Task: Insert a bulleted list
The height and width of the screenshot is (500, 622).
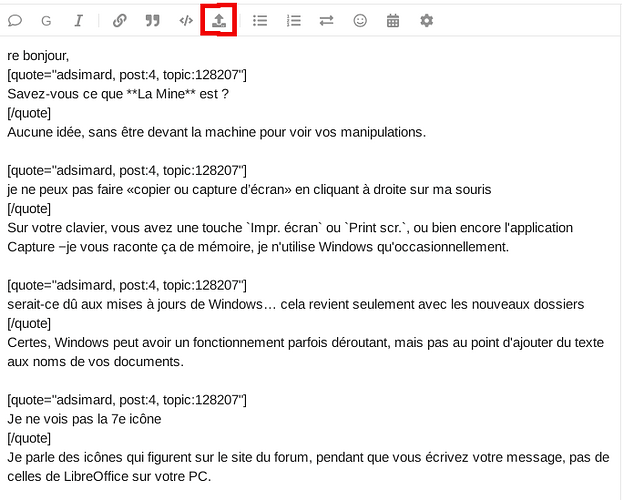Action: (260, 20)
